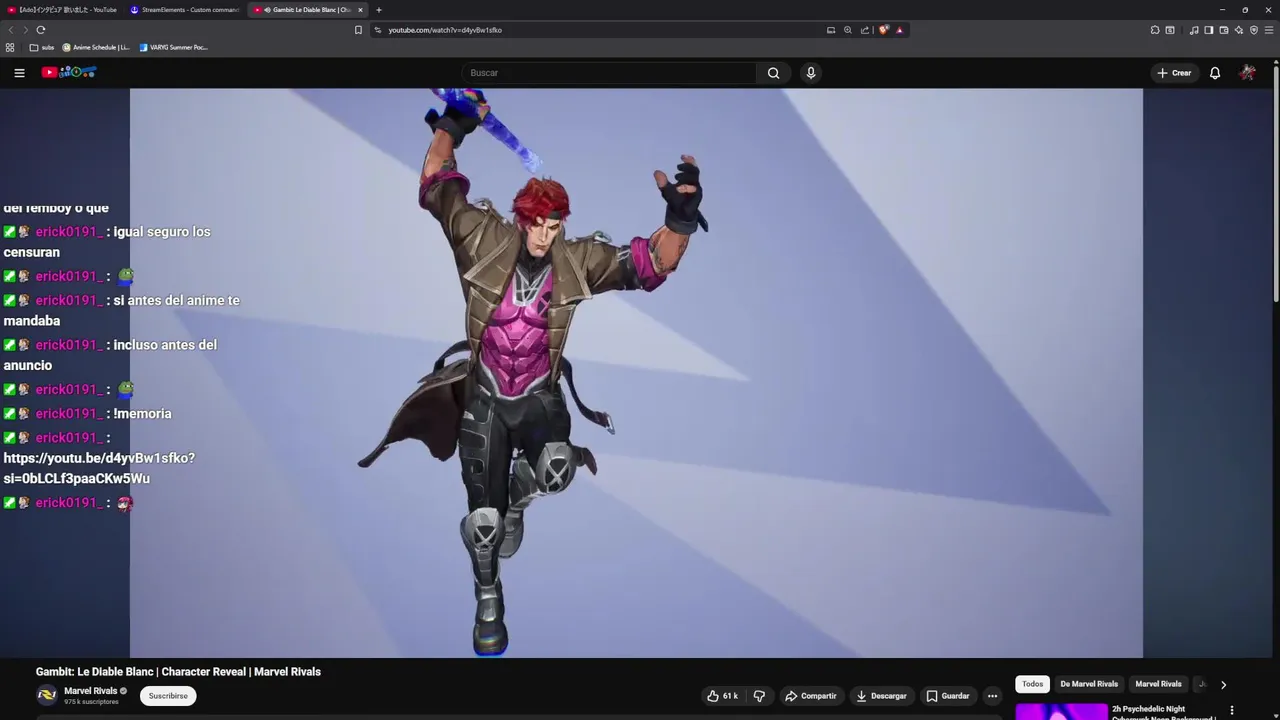Save video with Guardar button
Screen dimensions: 1280x720
[x=947, y=696]
